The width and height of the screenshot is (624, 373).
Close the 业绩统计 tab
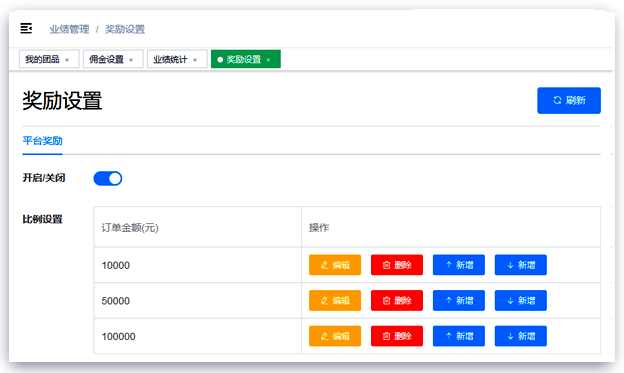(x=195, y=60)
